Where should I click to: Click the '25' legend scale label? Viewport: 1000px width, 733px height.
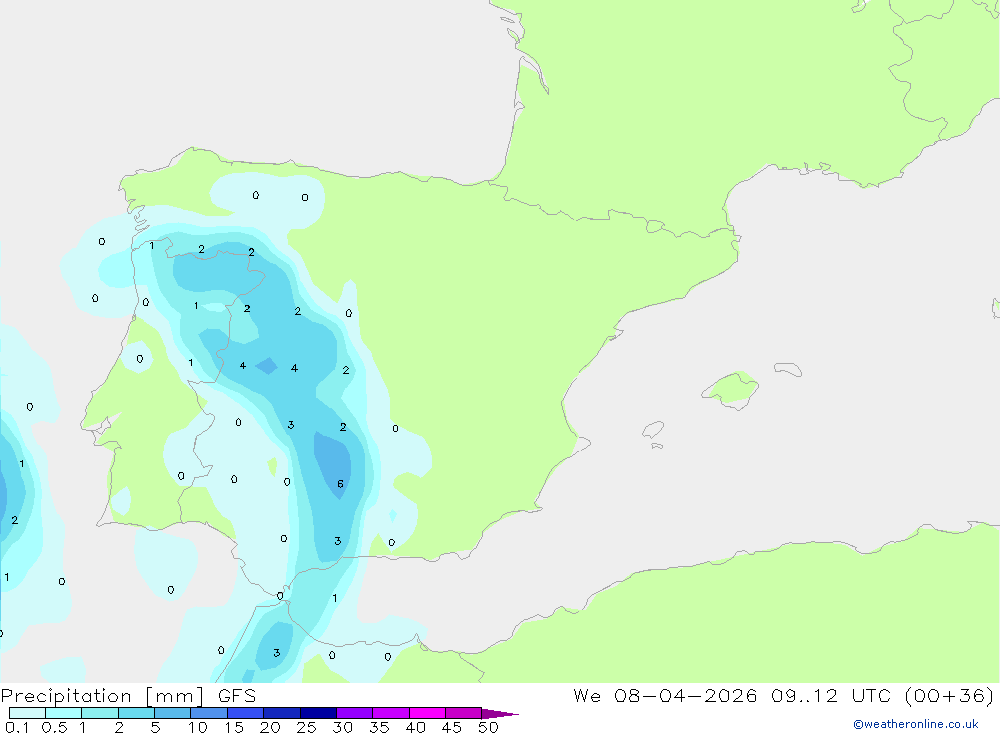[x=307, y=727]
